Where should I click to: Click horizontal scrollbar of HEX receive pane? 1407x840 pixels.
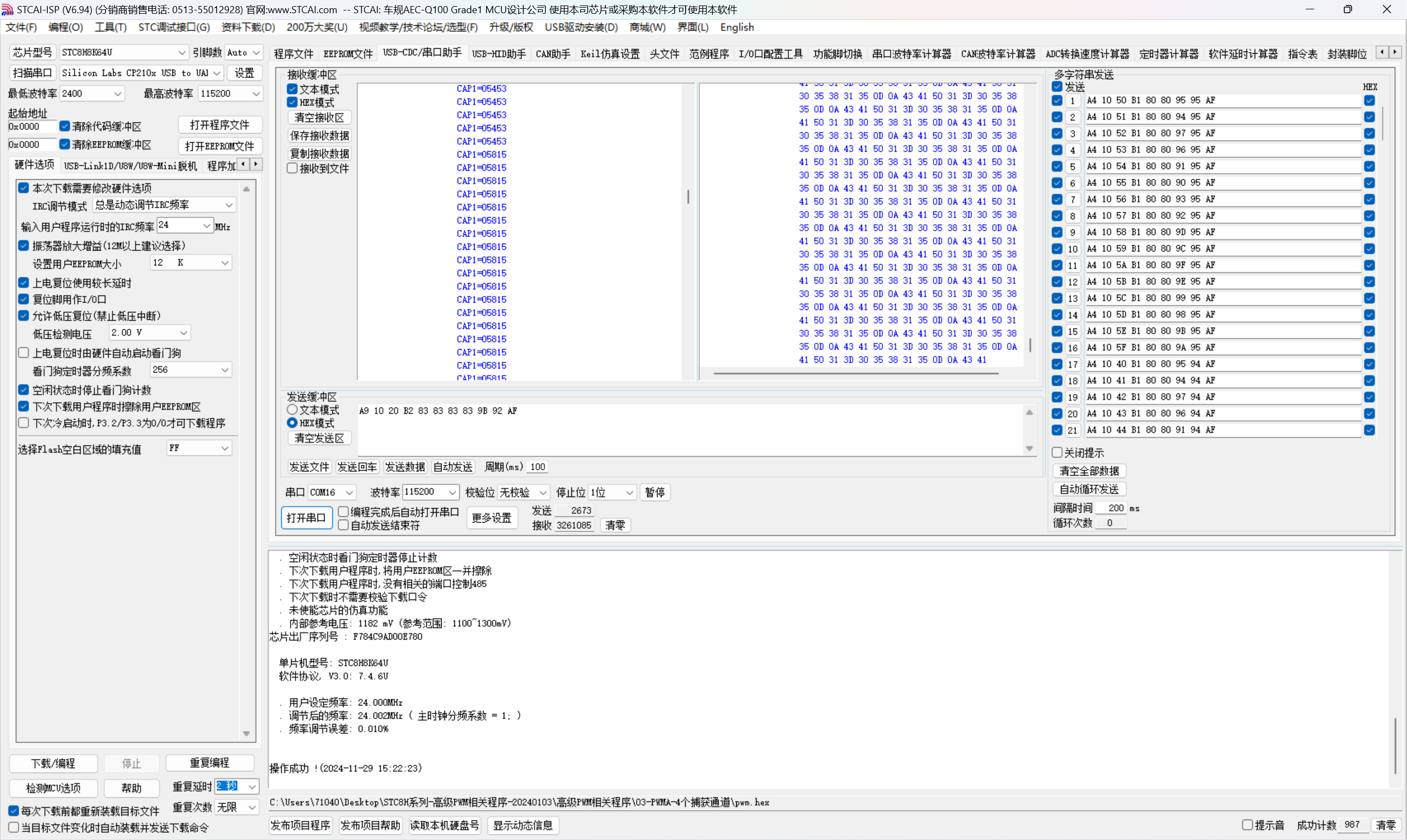point(856,373)
